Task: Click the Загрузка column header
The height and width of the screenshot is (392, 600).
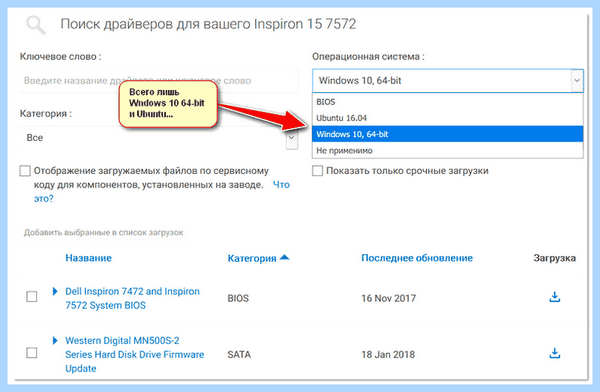Action: point(554,258)
